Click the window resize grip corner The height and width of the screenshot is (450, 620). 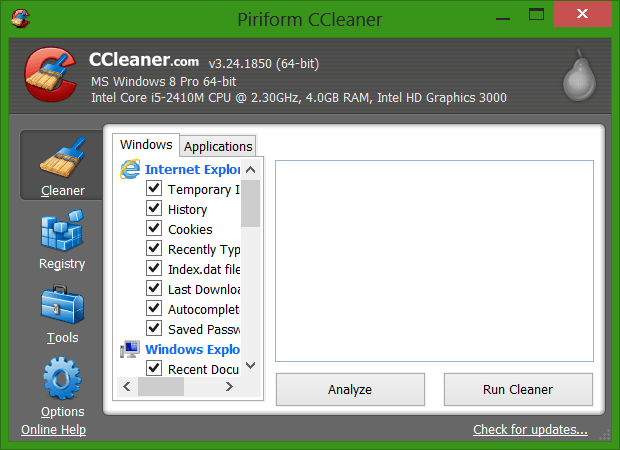pos(605,435)
